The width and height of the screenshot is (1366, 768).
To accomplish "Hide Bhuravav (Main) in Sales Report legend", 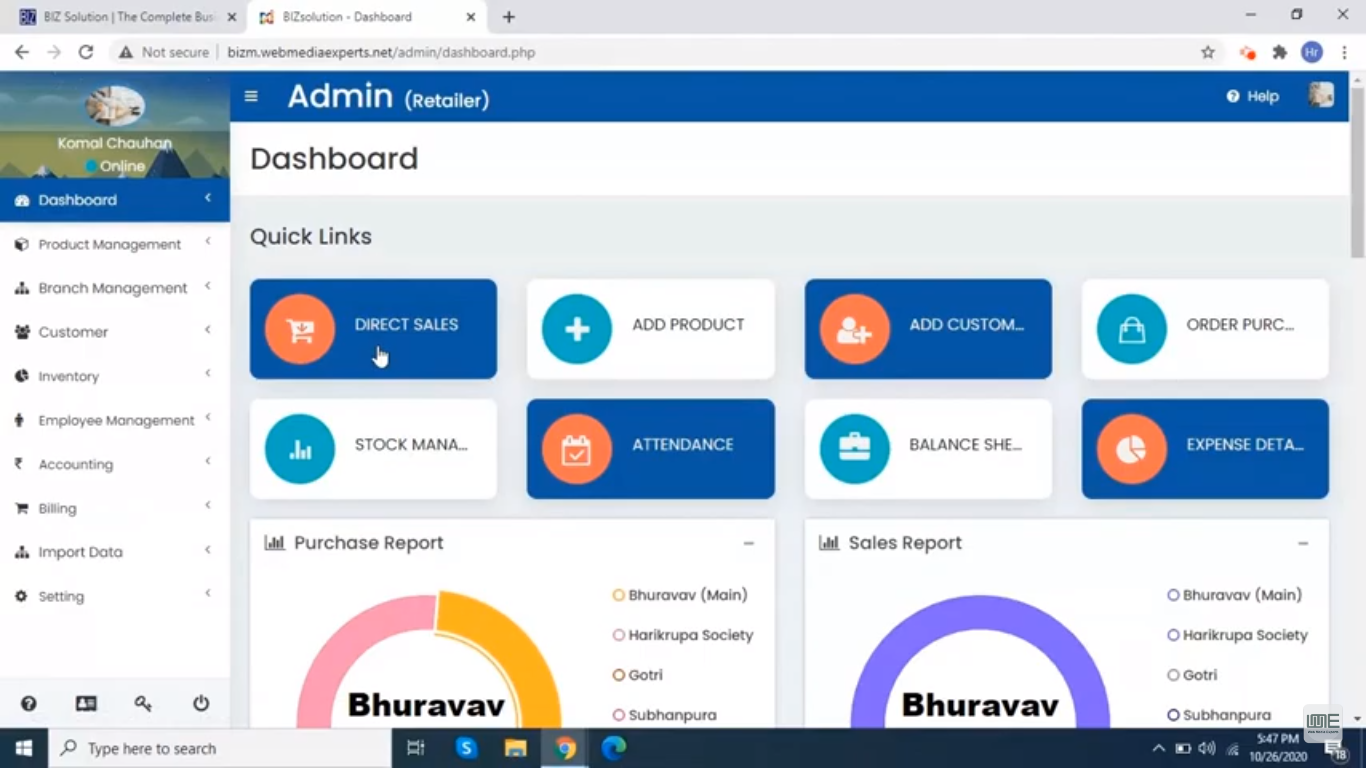I will tap(1235, 594).
